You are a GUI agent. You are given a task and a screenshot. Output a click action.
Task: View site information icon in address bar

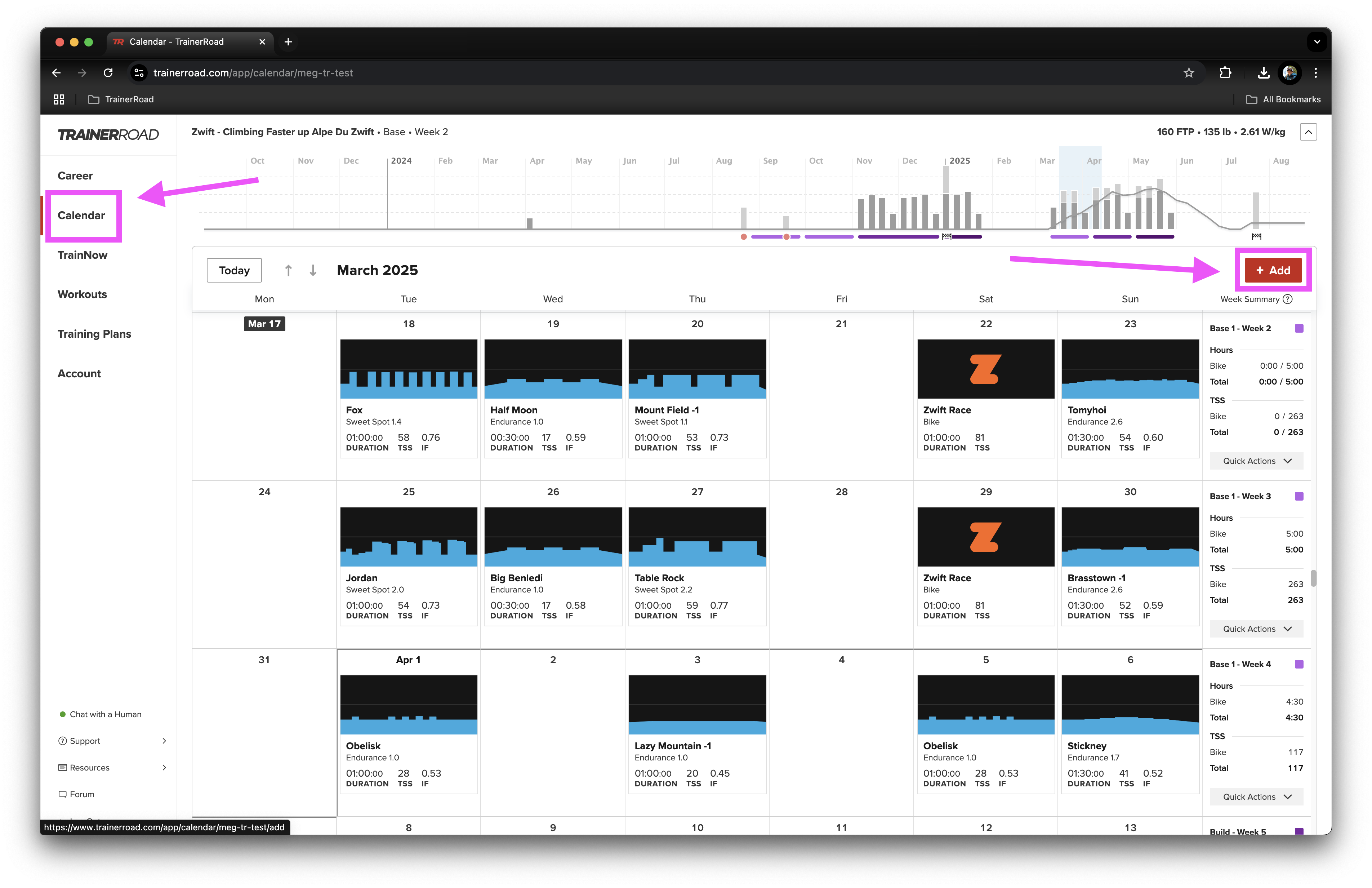[x=138, y=73]
